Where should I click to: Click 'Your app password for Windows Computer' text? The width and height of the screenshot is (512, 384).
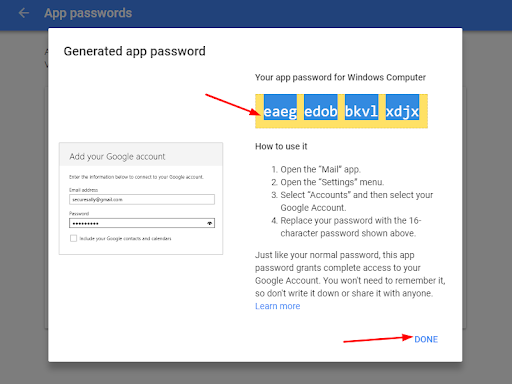(340, 77)
